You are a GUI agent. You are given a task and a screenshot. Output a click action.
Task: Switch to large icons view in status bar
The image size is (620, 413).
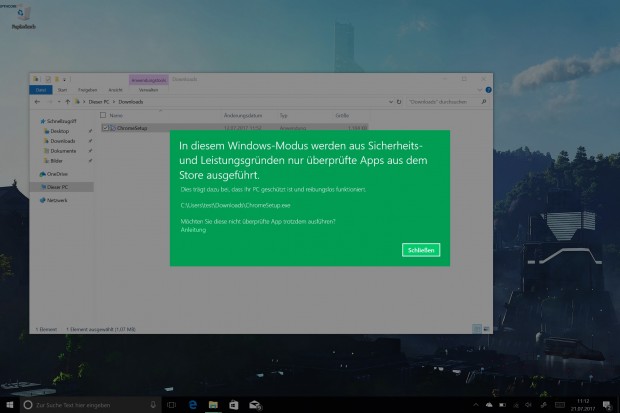point(486,329)
